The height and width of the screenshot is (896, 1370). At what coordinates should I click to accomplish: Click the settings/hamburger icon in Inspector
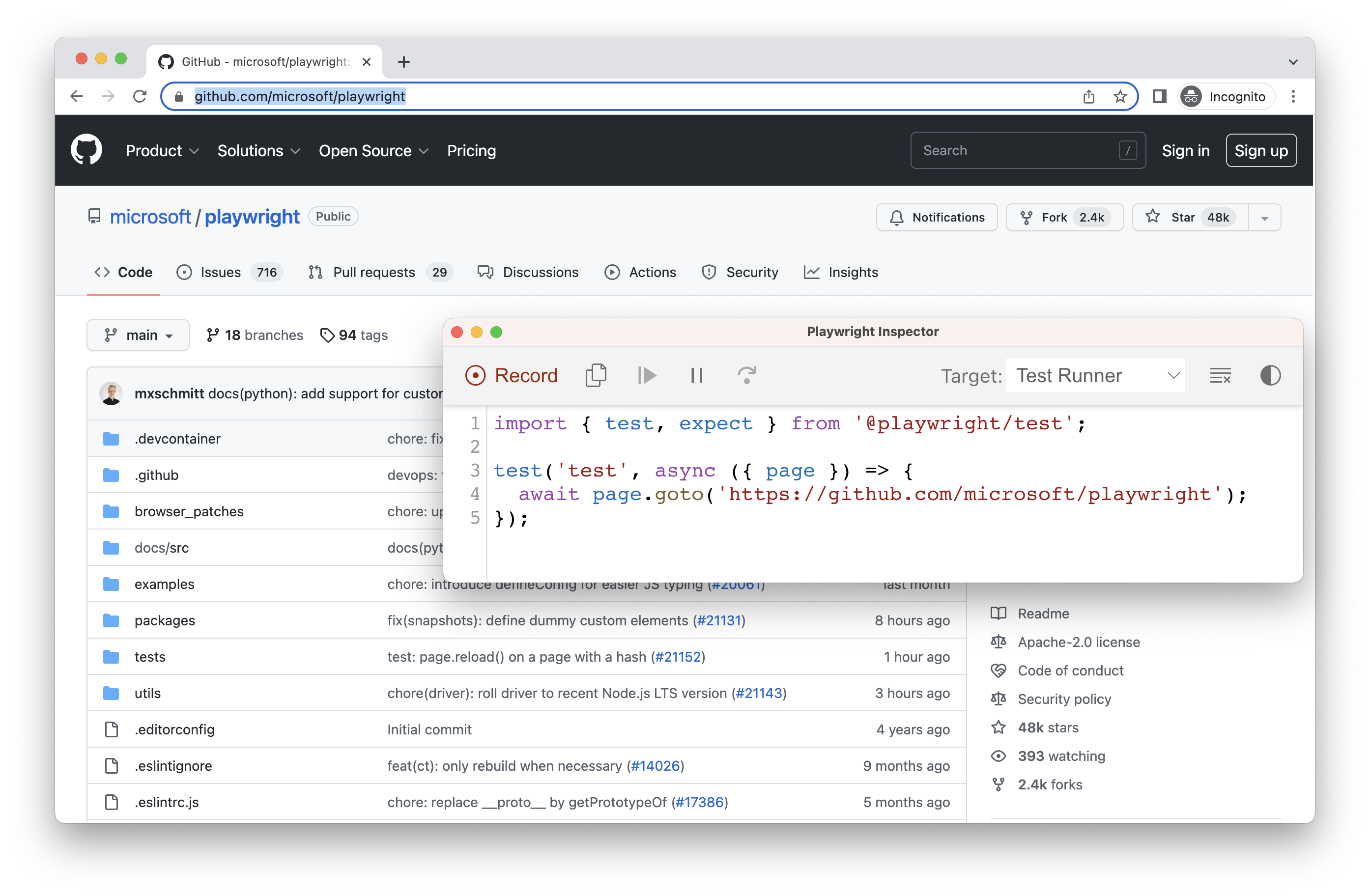pyautogui.click(x=1221, y=375)
